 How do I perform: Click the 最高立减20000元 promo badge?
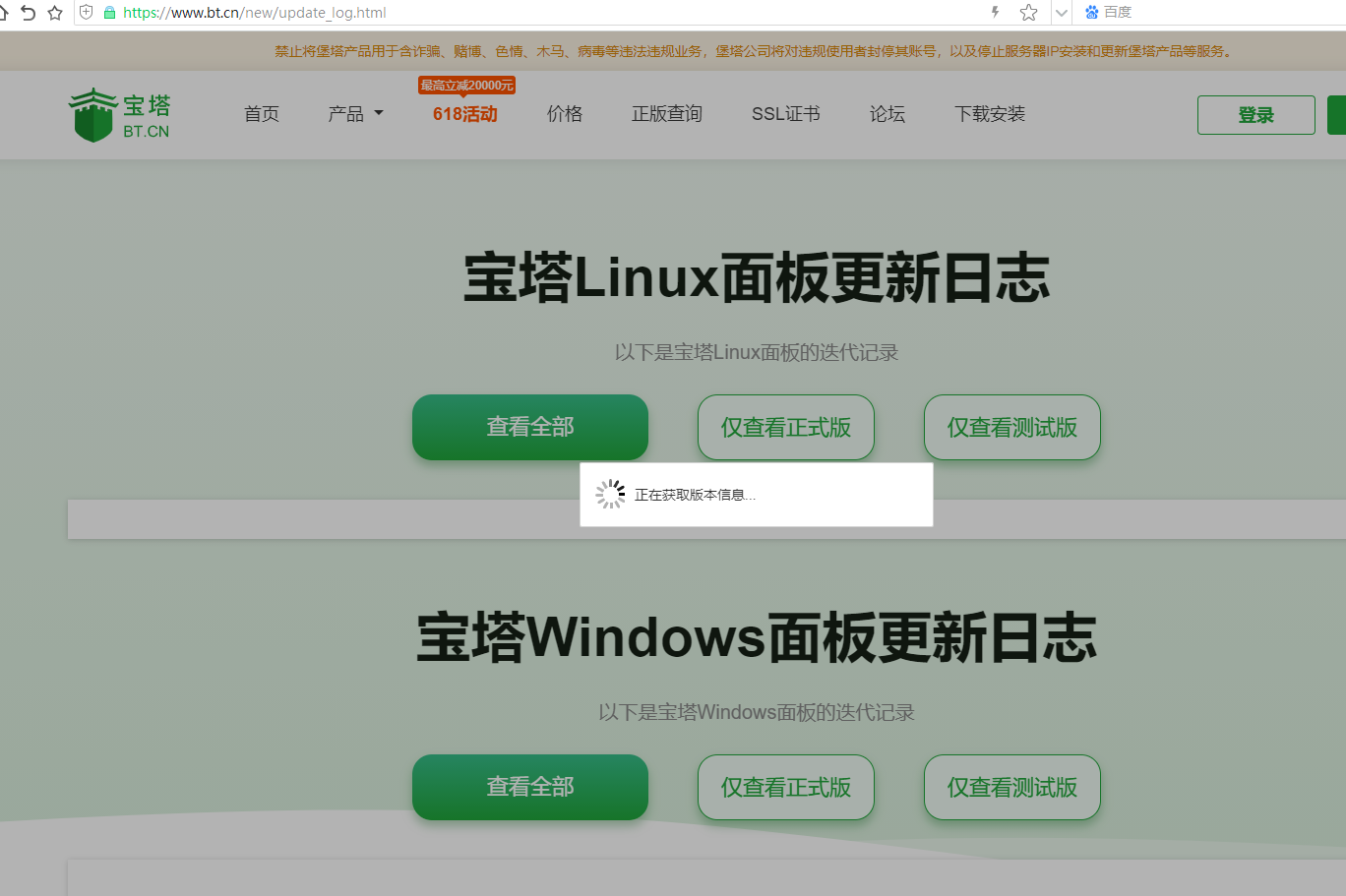(466, 86)
